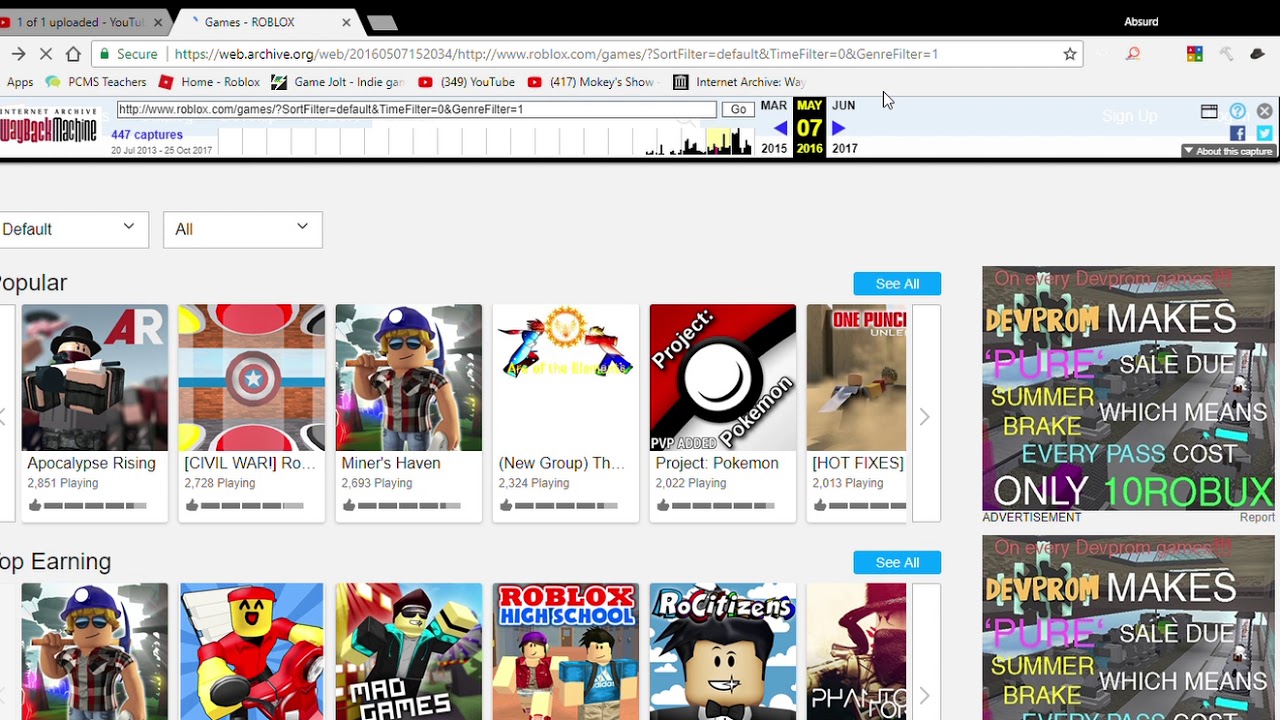Viewport: 1280px width, 720px height.
Task: Open the RoCitizens game thumbnail
Action: pos(723,652)
